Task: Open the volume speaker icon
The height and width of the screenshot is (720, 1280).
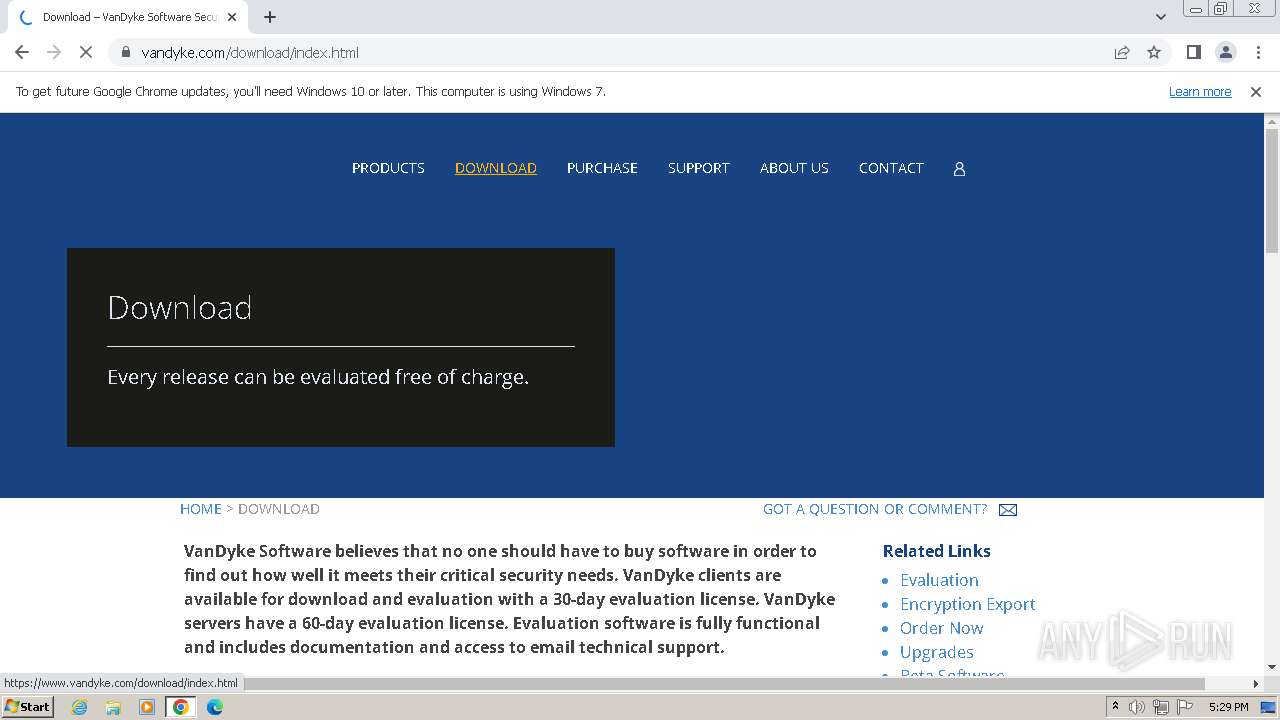Action: (1137, 707)
